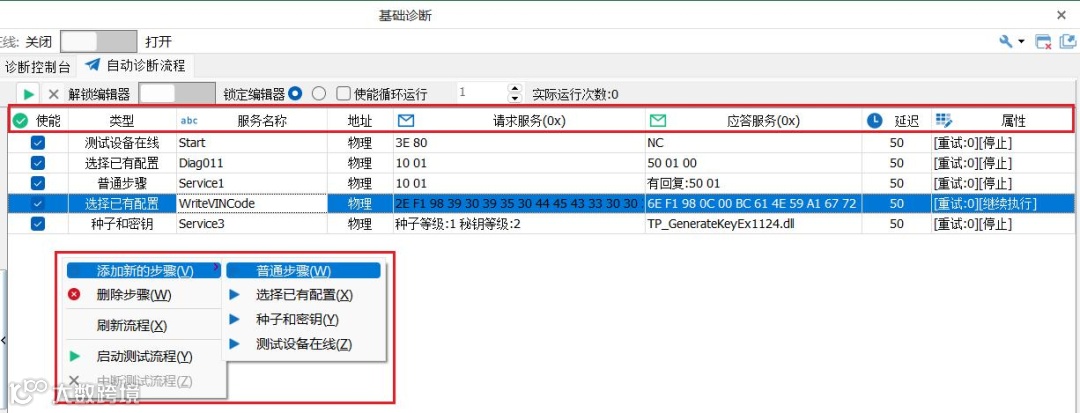Image resolution: width=1080 pixels, height=413 pixels.
Task: Click the TP_GenerateKeyEx1124.dll cell
Action: 754,224
